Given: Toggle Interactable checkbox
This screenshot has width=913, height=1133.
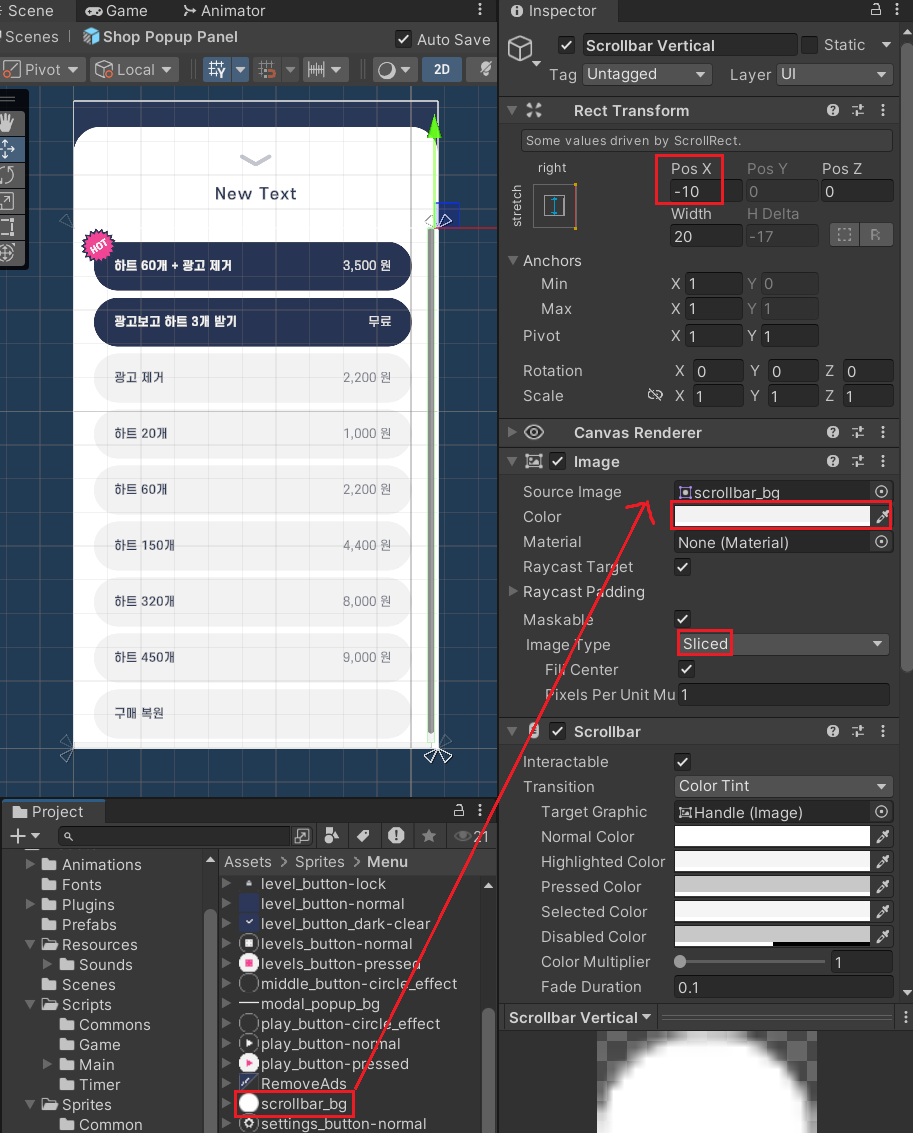Looking at the screenshot, I should [683, 762].
